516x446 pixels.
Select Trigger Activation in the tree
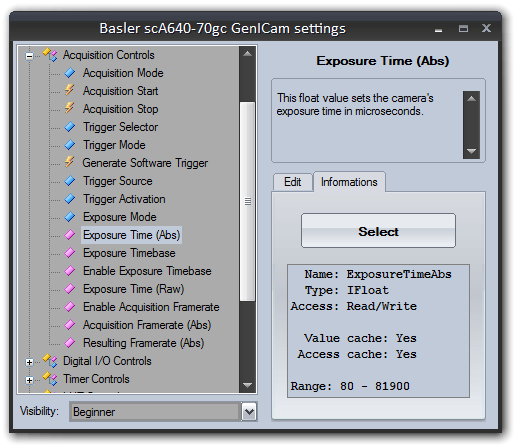(x=124, y=199)
